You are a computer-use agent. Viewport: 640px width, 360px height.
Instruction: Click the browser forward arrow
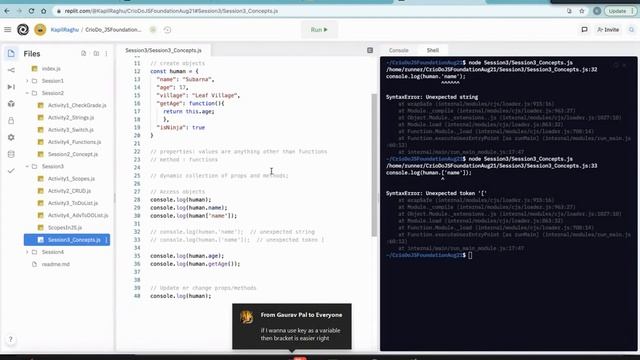coord(19,11)
